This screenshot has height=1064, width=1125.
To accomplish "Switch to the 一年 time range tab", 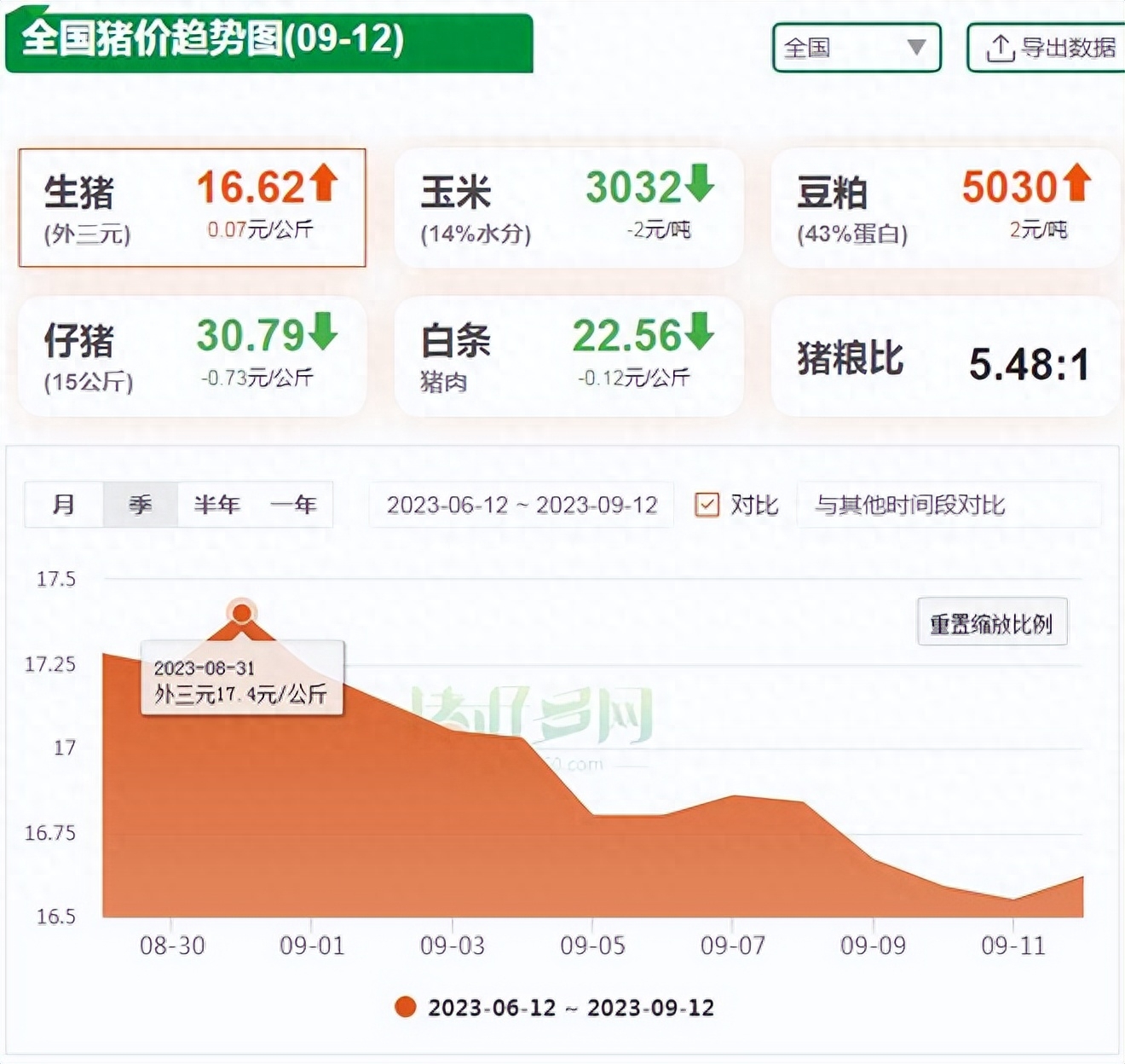I will pos(294,505).
